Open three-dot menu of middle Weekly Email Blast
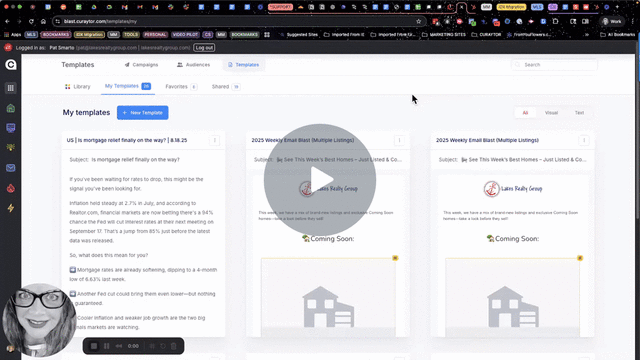 coord(399,140)
